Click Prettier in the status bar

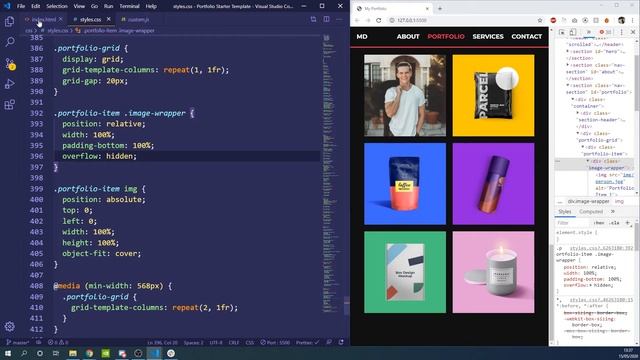point(307,342)
